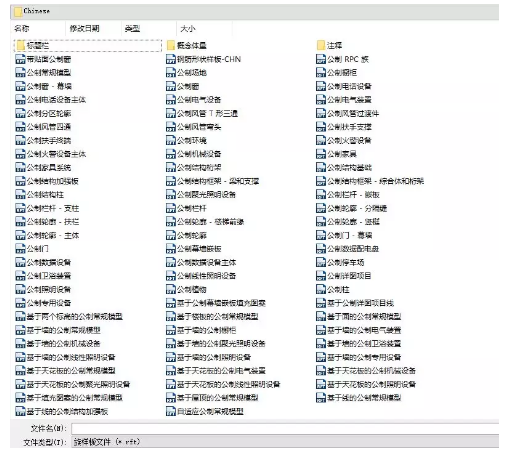The width and height of the screenshot is (521, 449).
Task: Sort files by the 类型 column header
Action: click(132, 29)
